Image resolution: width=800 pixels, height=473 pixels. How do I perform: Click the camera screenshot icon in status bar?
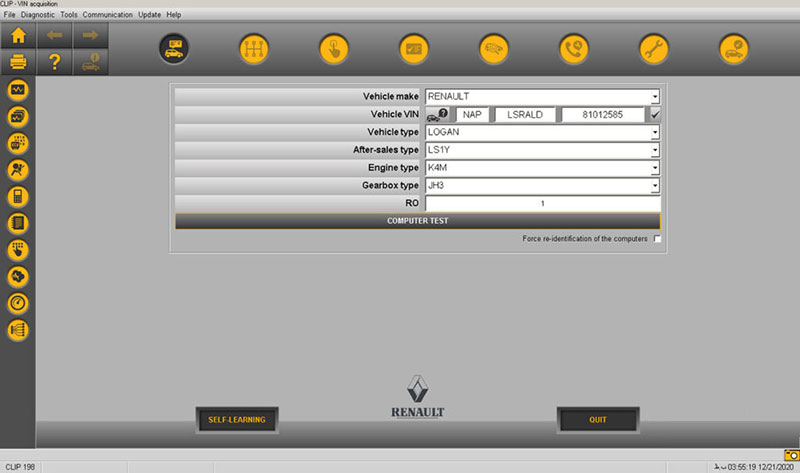(x=792, y=455)
